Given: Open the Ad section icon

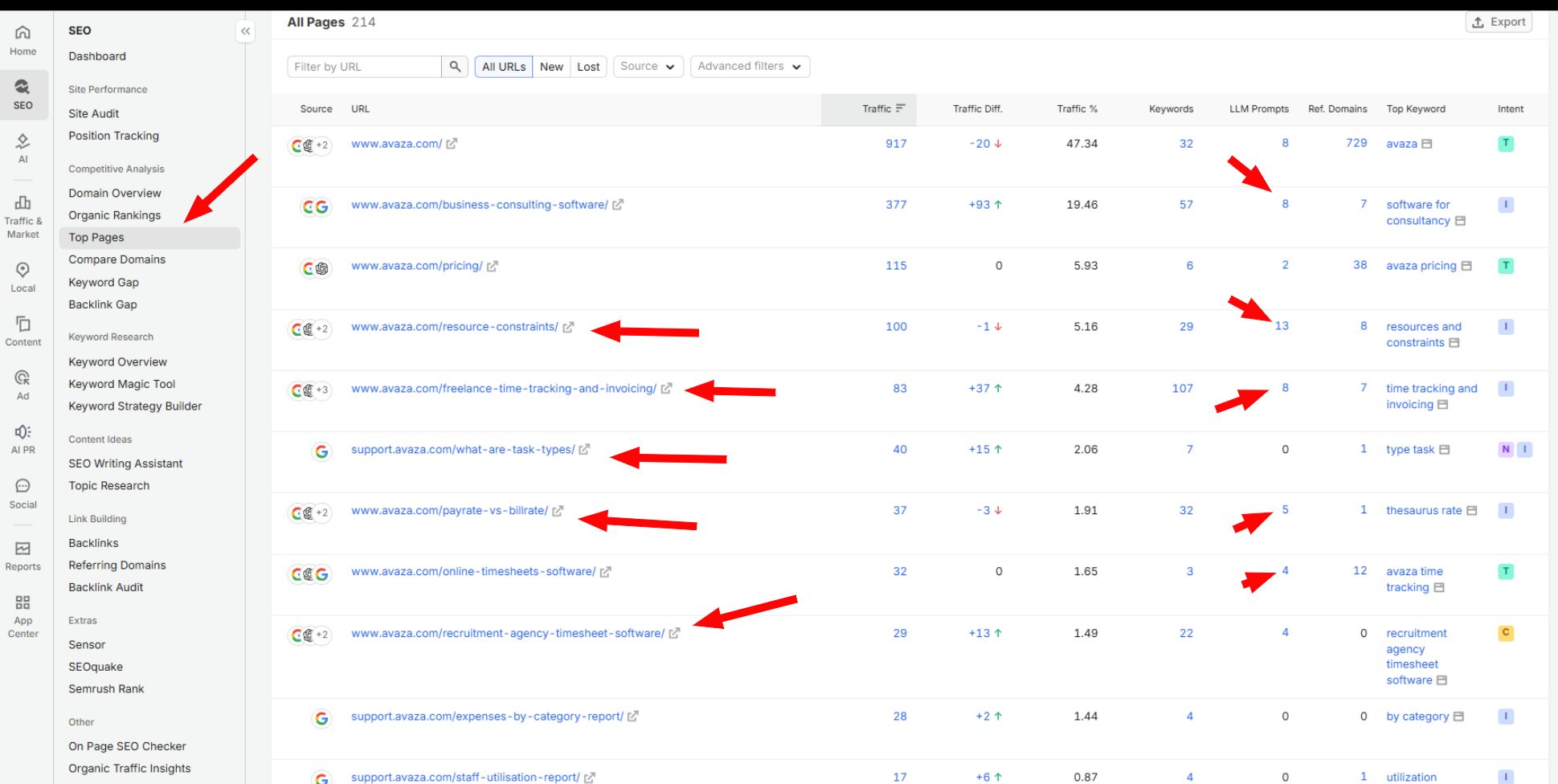Looking at the screenshot, I should tap(22, 378).
